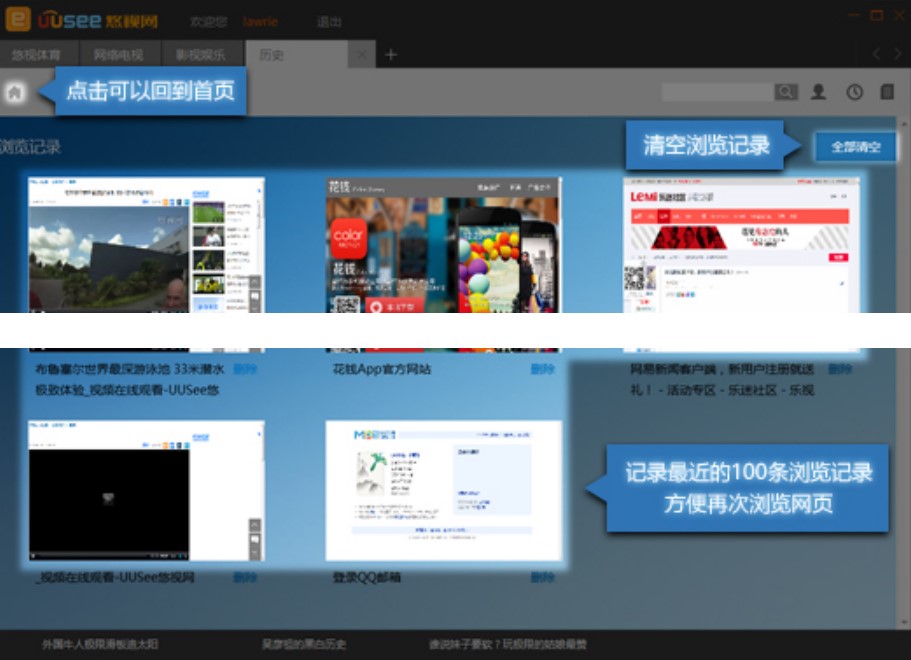Image resolution: width=911 pixels, height=660 pixels.
Task: Open the bookmarks page icon at toolbar end
Action: 887,92
